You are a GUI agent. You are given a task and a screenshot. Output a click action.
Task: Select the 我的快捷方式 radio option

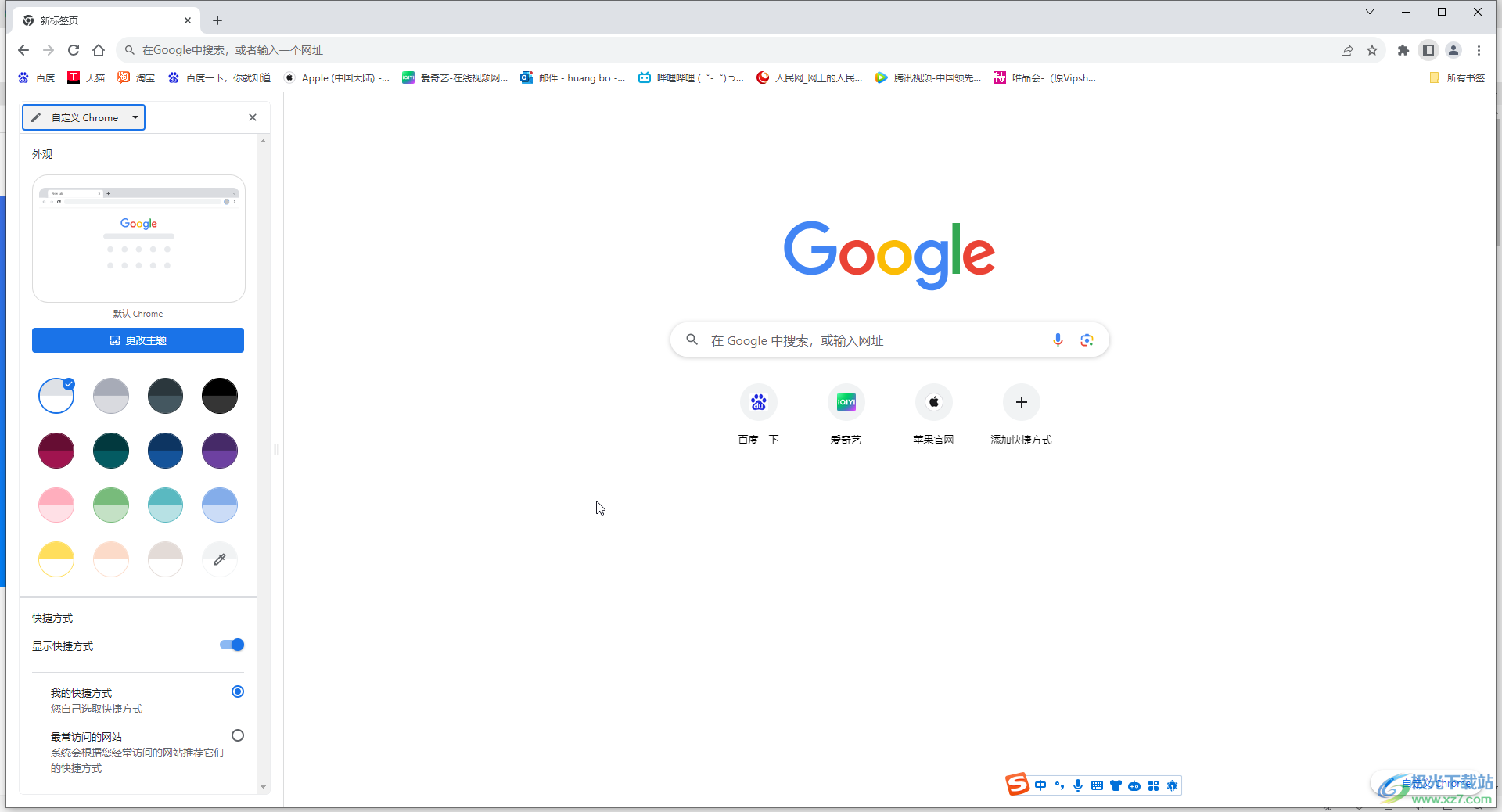pos(238,692)
